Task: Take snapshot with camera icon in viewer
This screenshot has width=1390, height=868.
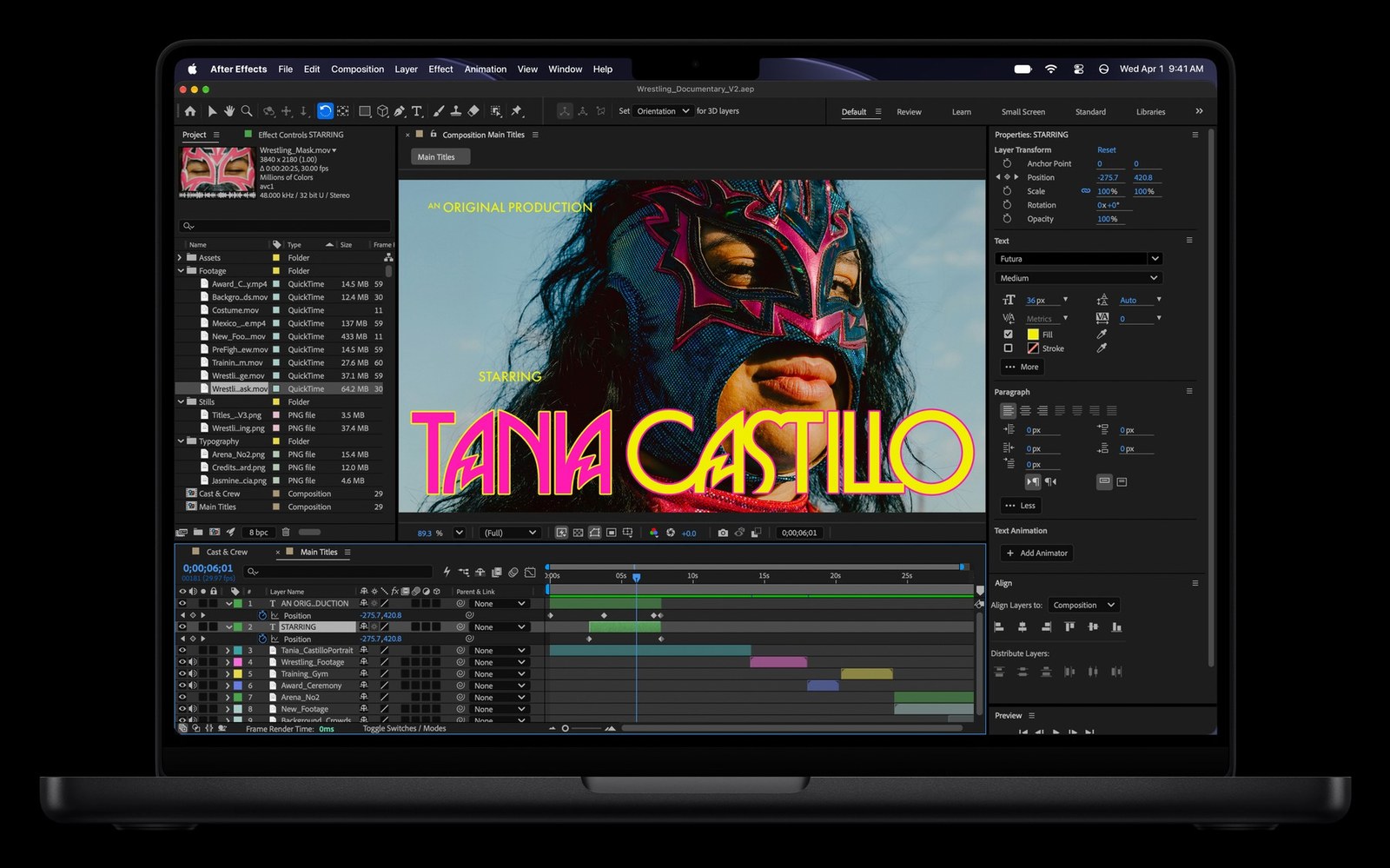Action: pos(723,533)
